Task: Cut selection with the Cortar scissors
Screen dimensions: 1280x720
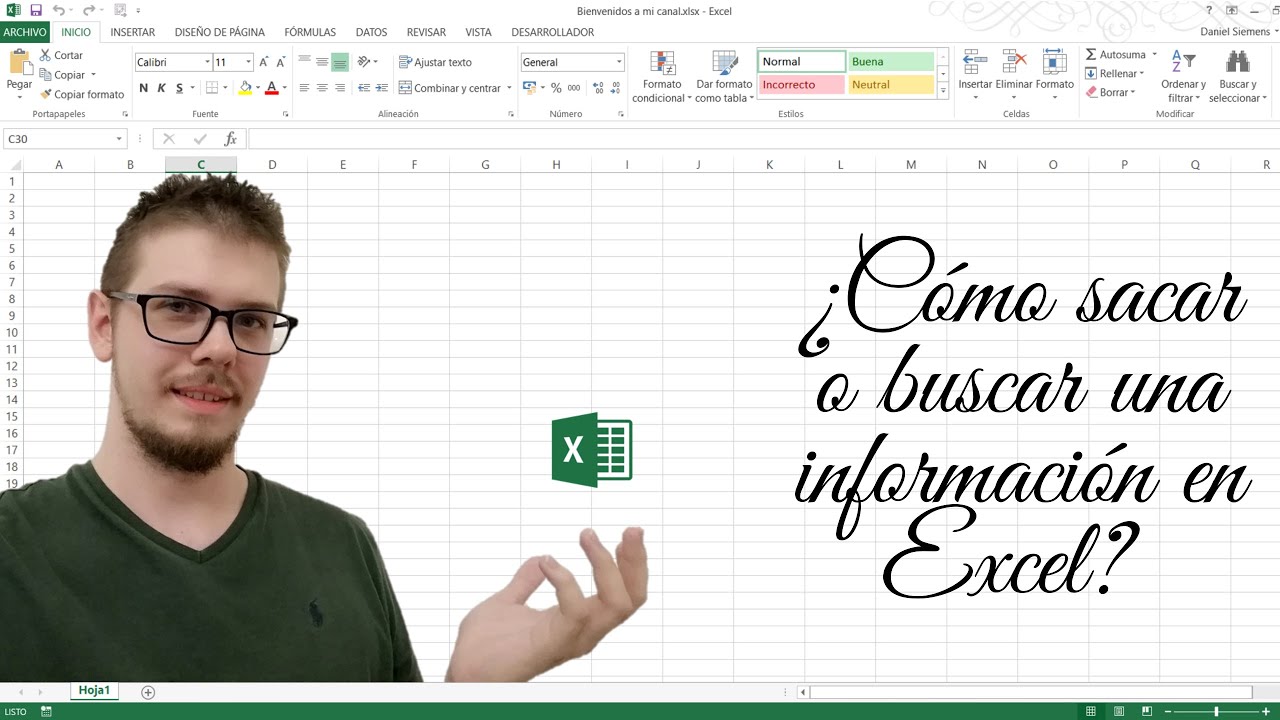Action: coord(61,55)
